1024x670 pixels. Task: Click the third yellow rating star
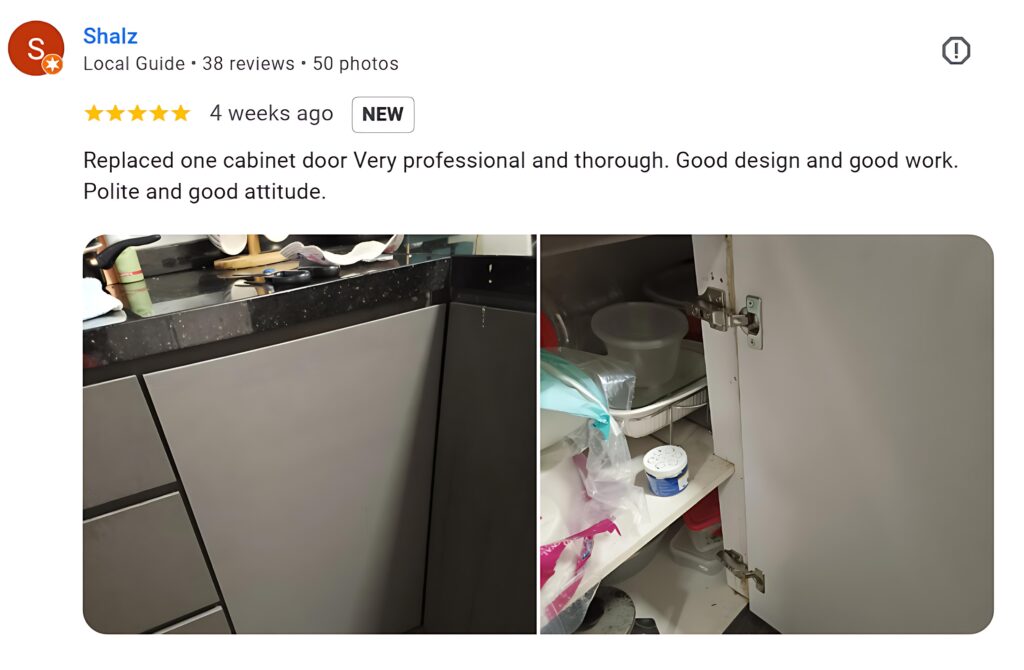(x=137, y=114)
